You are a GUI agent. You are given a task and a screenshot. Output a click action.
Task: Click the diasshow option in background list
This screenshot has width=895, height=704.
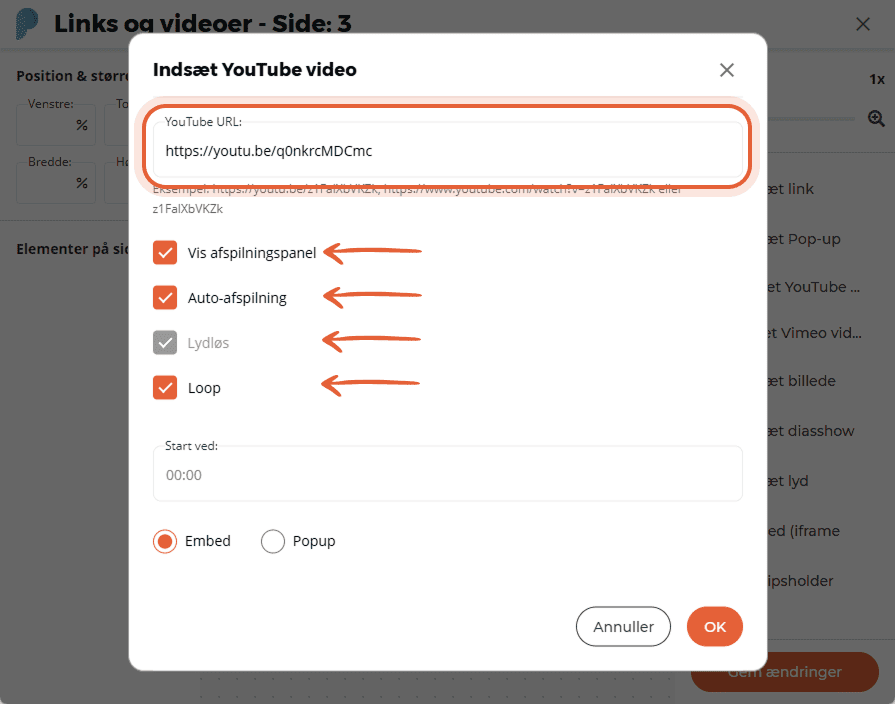[x=811, y=431]
